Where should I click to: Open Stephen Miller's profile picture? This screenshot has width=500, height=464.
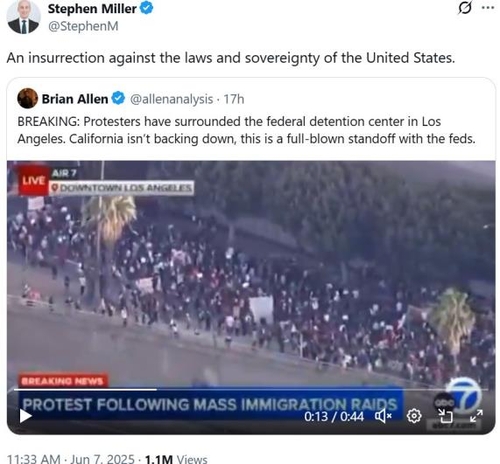(x=23, y=17)
